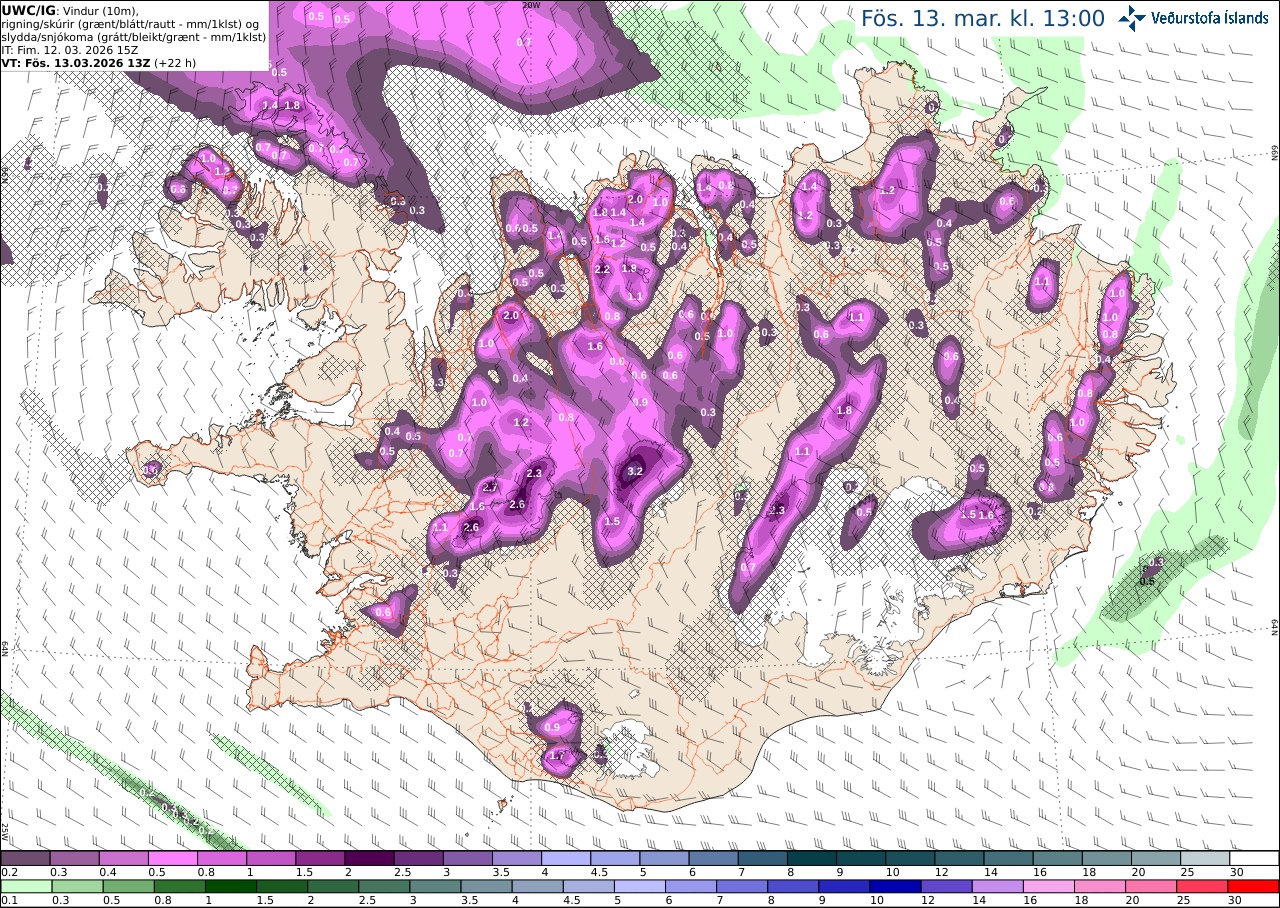Pick the darkest purple 2 swatch in snow legend
The image size is (1280, 908).
click(x=369, y=858)
